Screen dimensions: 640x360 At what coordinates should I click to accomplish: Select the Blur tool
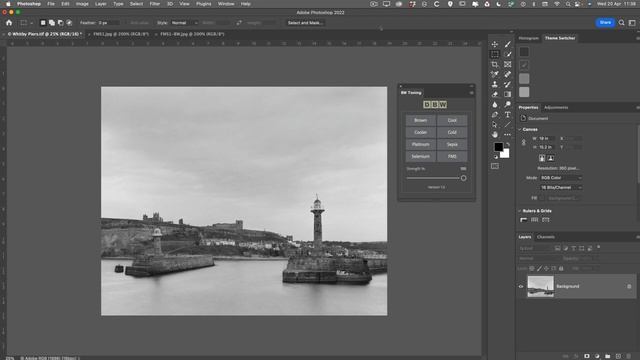495,104
